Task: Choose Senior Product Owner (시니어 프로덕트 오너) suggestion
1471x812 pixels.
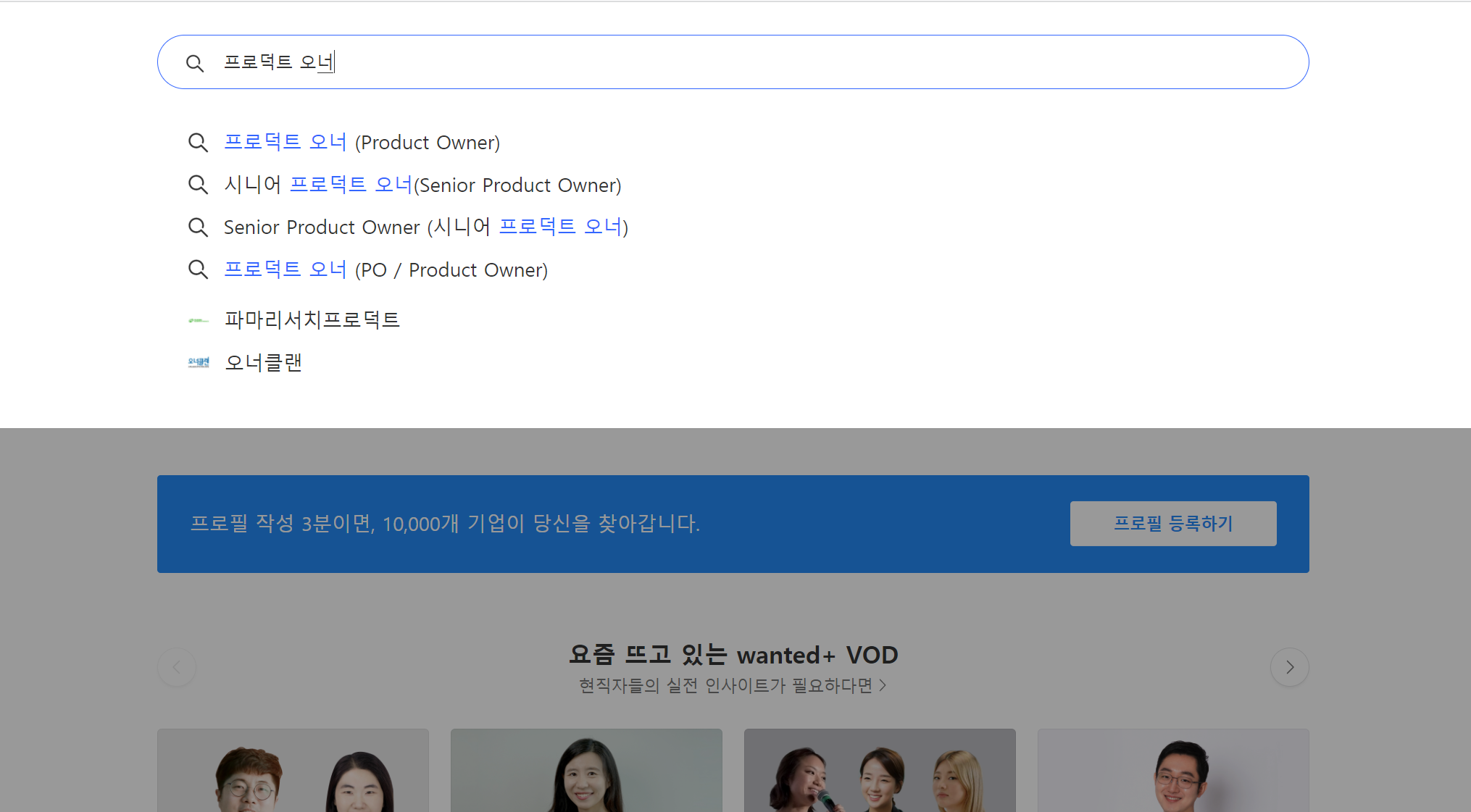Action: (425, 227)
